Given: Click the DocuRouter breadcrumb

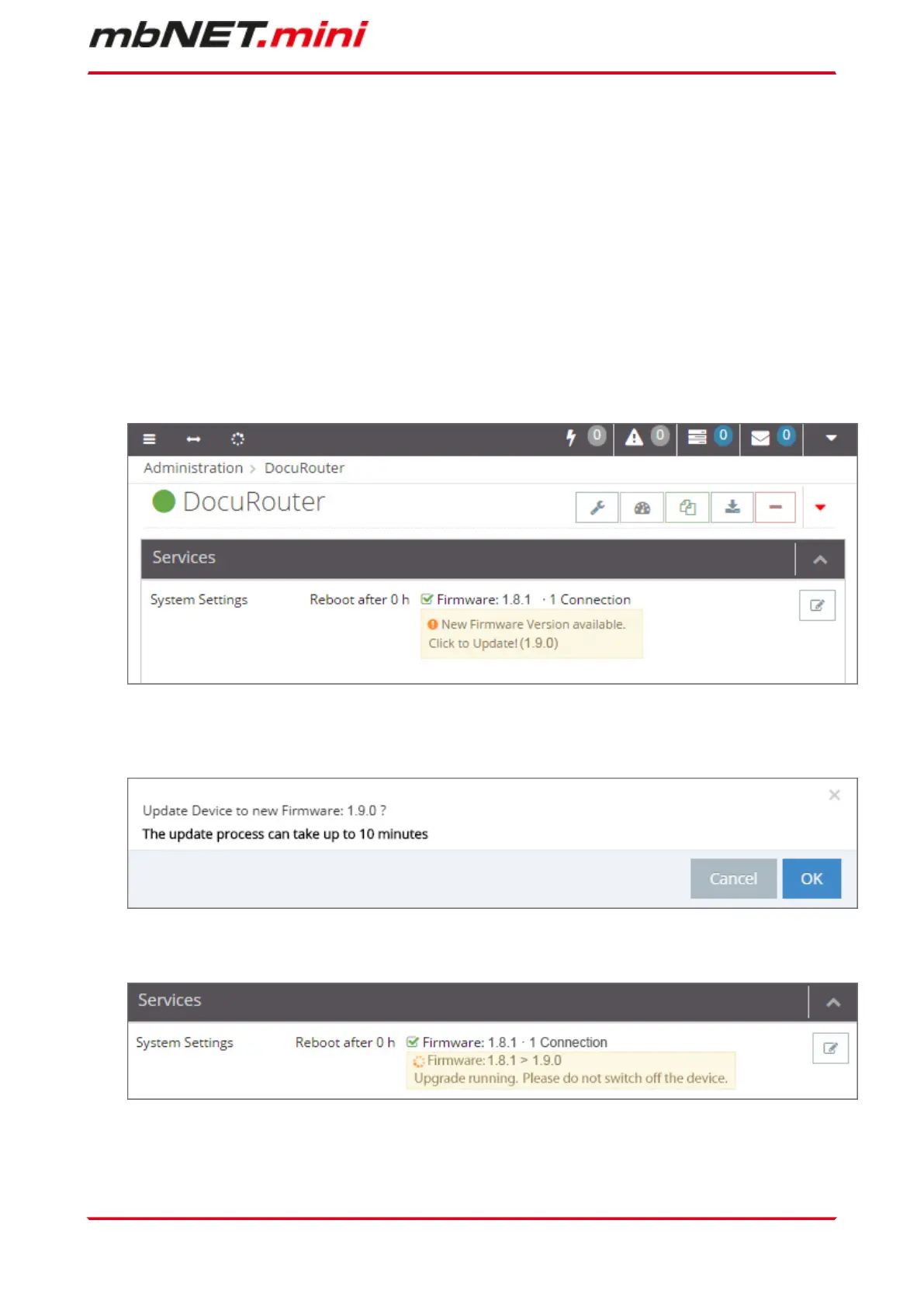Looking at the screenshot, I should click(304, 468).
